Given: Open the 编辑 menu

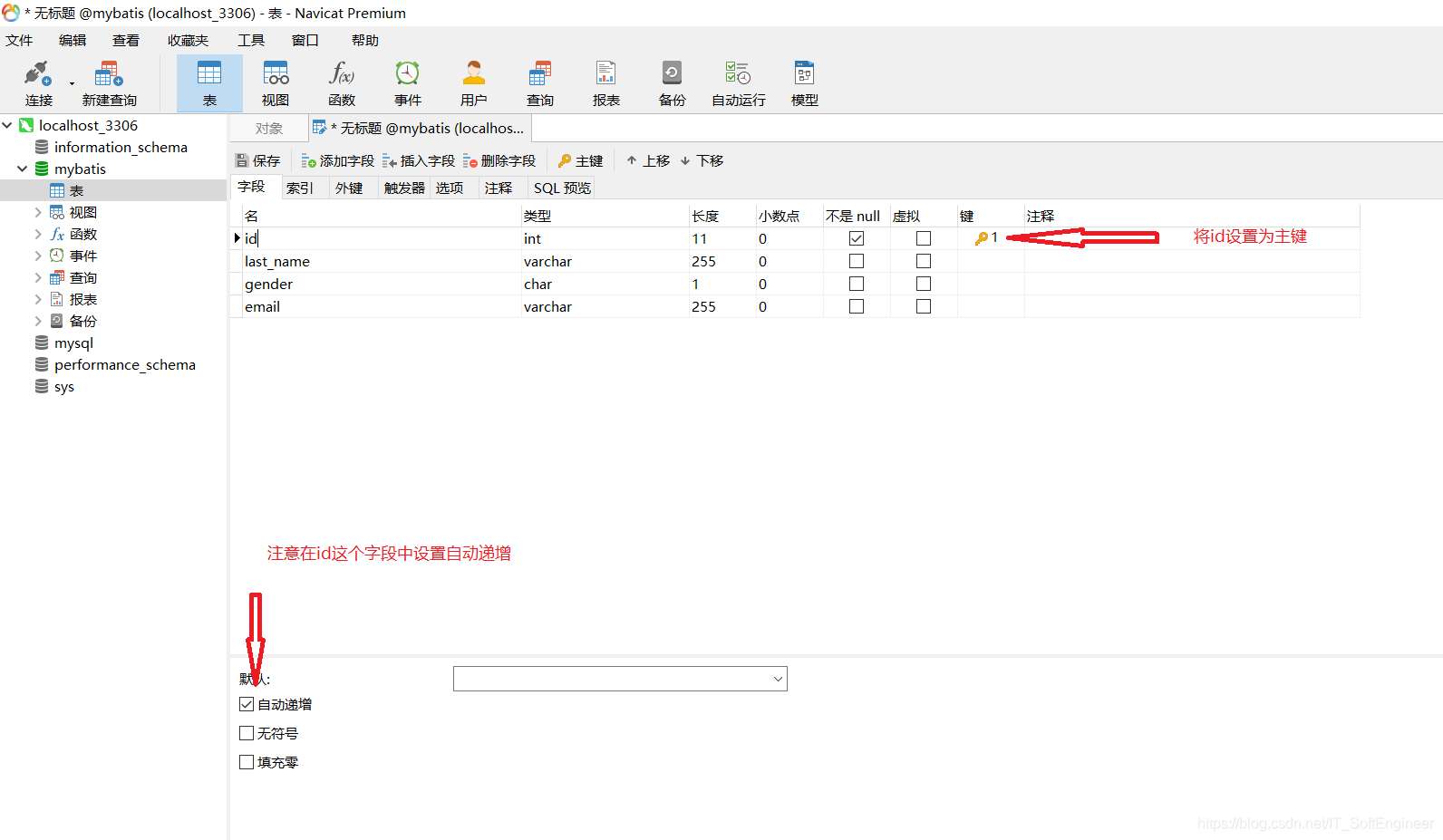Looking at the screenshot, I should coord(73,40).
